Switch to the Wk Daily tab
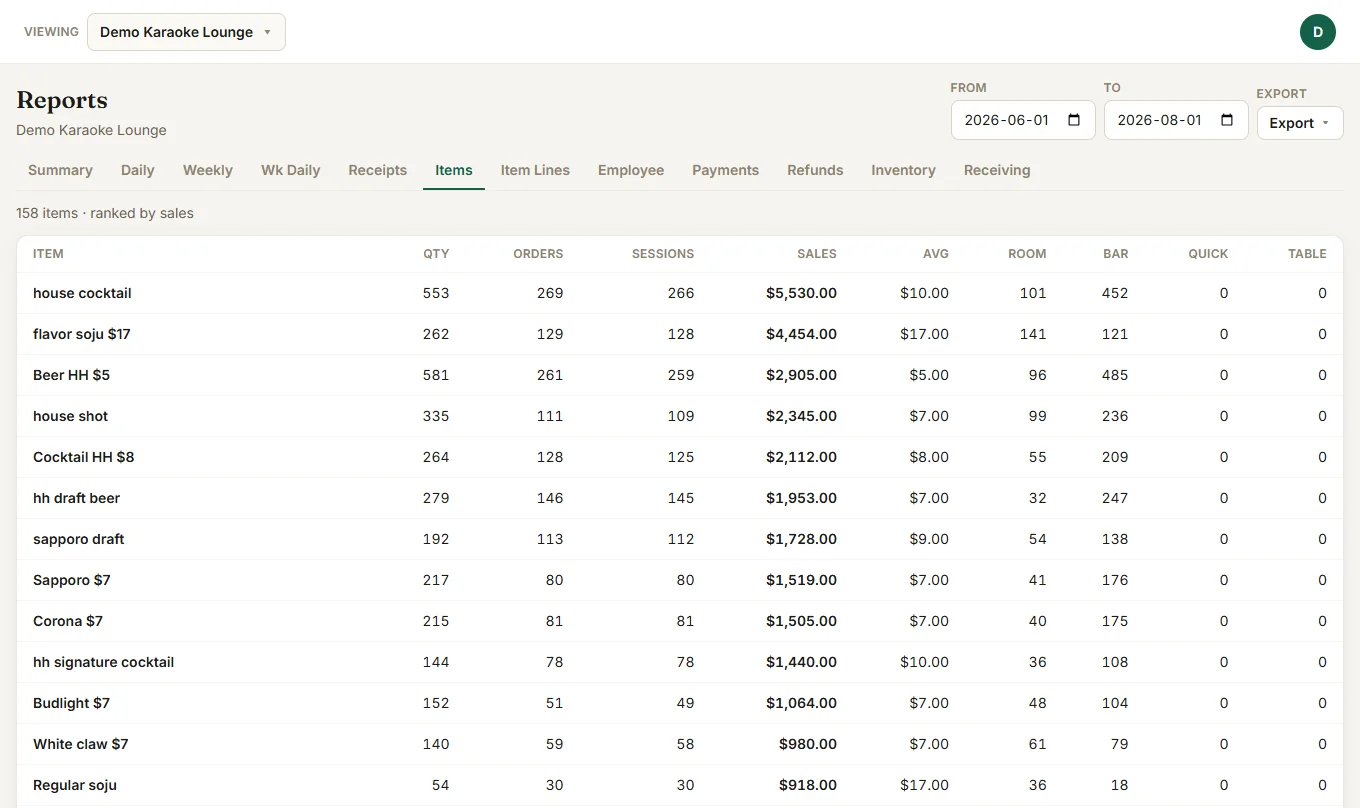Viewport: 1360px width, 808px height. pyautogui.click(x=291, y=170)
